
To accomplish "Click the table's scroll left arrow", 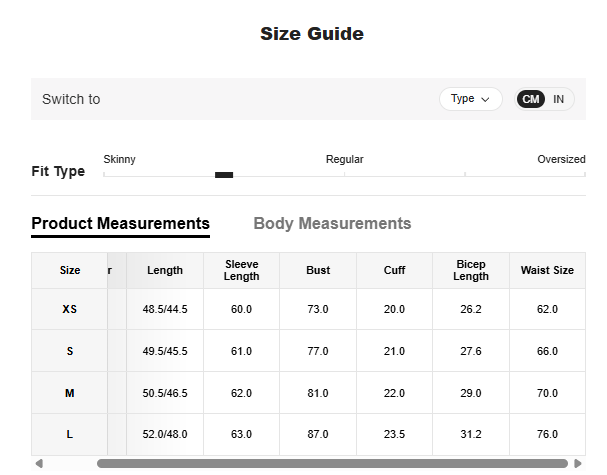I will point(38,464).
